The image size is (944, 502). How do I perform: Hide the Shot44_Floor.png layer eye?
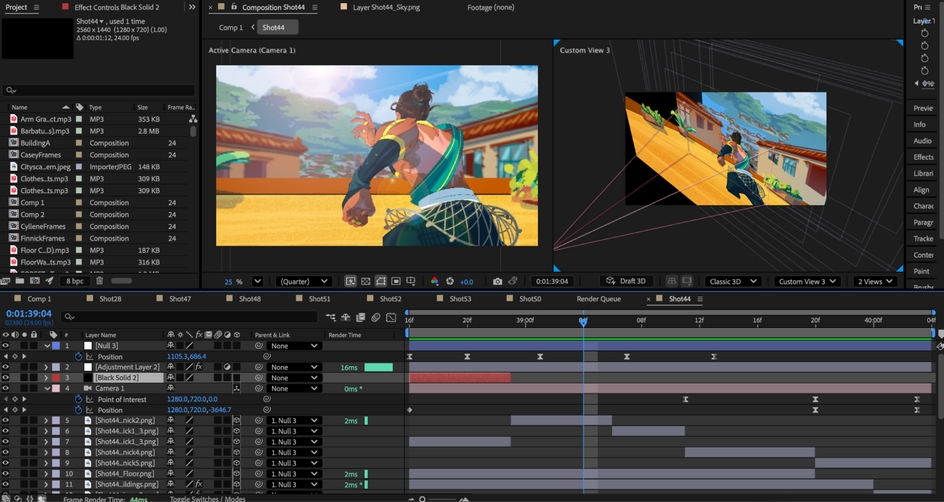point(5,474)
